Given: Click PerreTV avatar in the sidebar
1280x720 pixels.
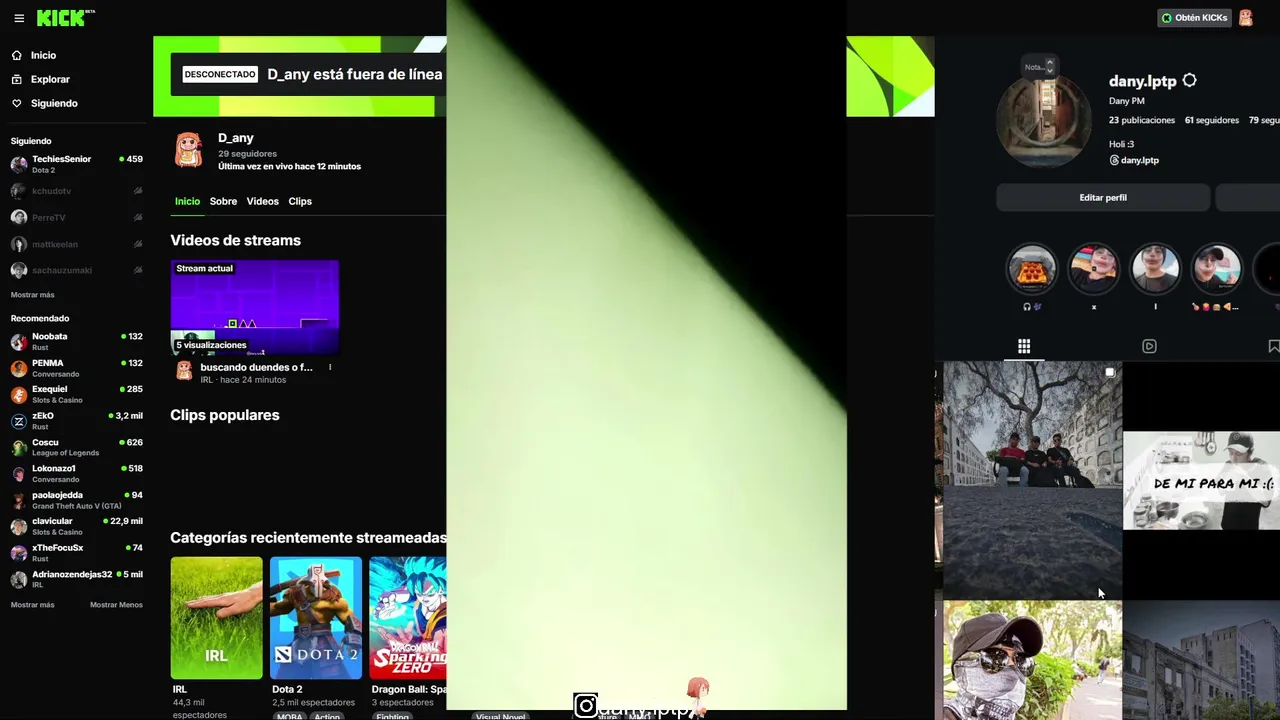Looking at the screenshot, I should coord(19,217).
